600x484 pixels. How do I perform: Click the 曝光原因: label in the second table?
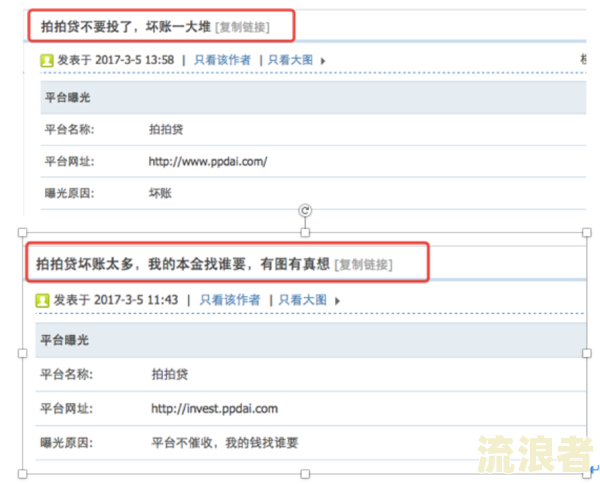tap(67, 443)
